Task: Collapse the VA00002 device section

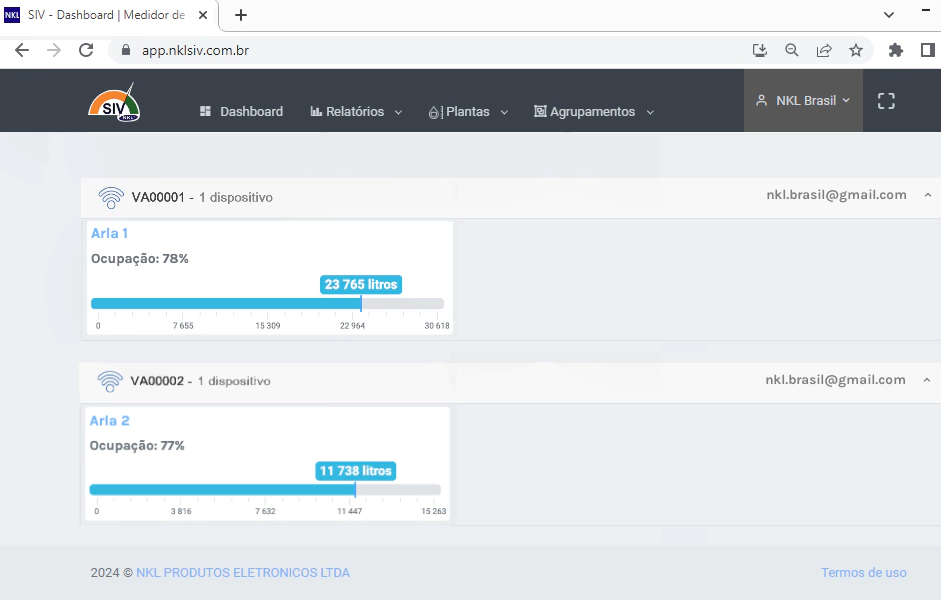Action: click(926, 380)
